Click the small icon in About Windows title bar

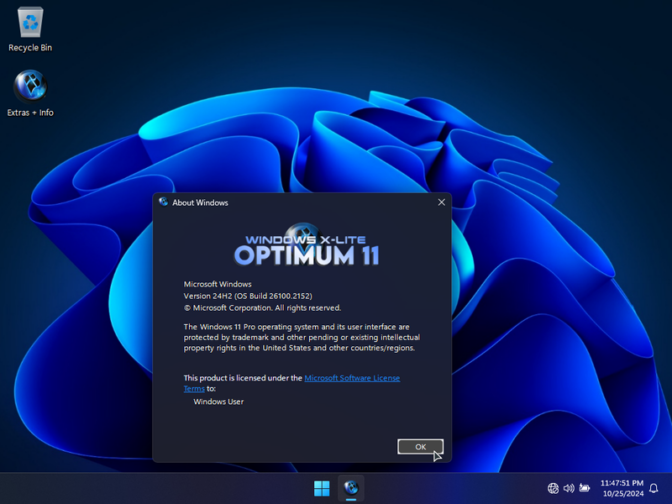pos(163,202)
